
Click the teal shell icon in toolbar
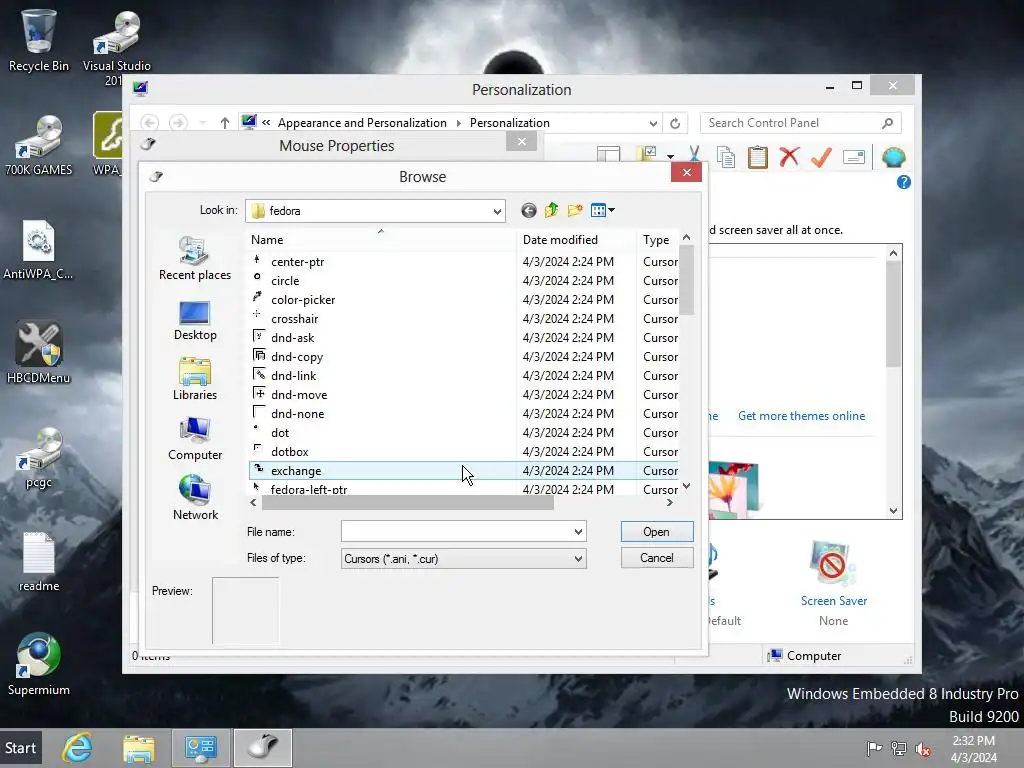pyautogui.click(x=893, y=157)
